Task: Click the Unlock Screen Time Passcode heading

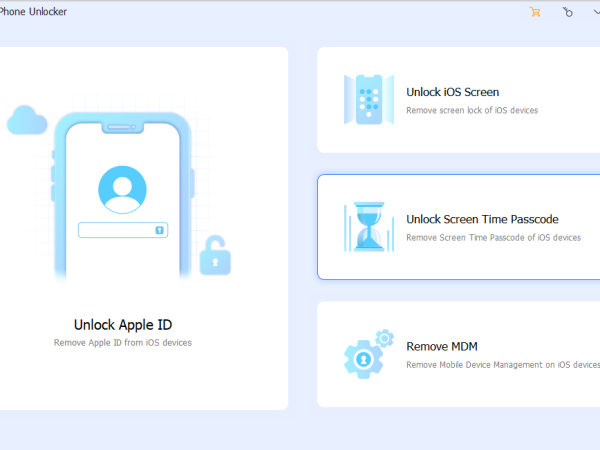Action: pyautogui.click(x=483, y=219)
